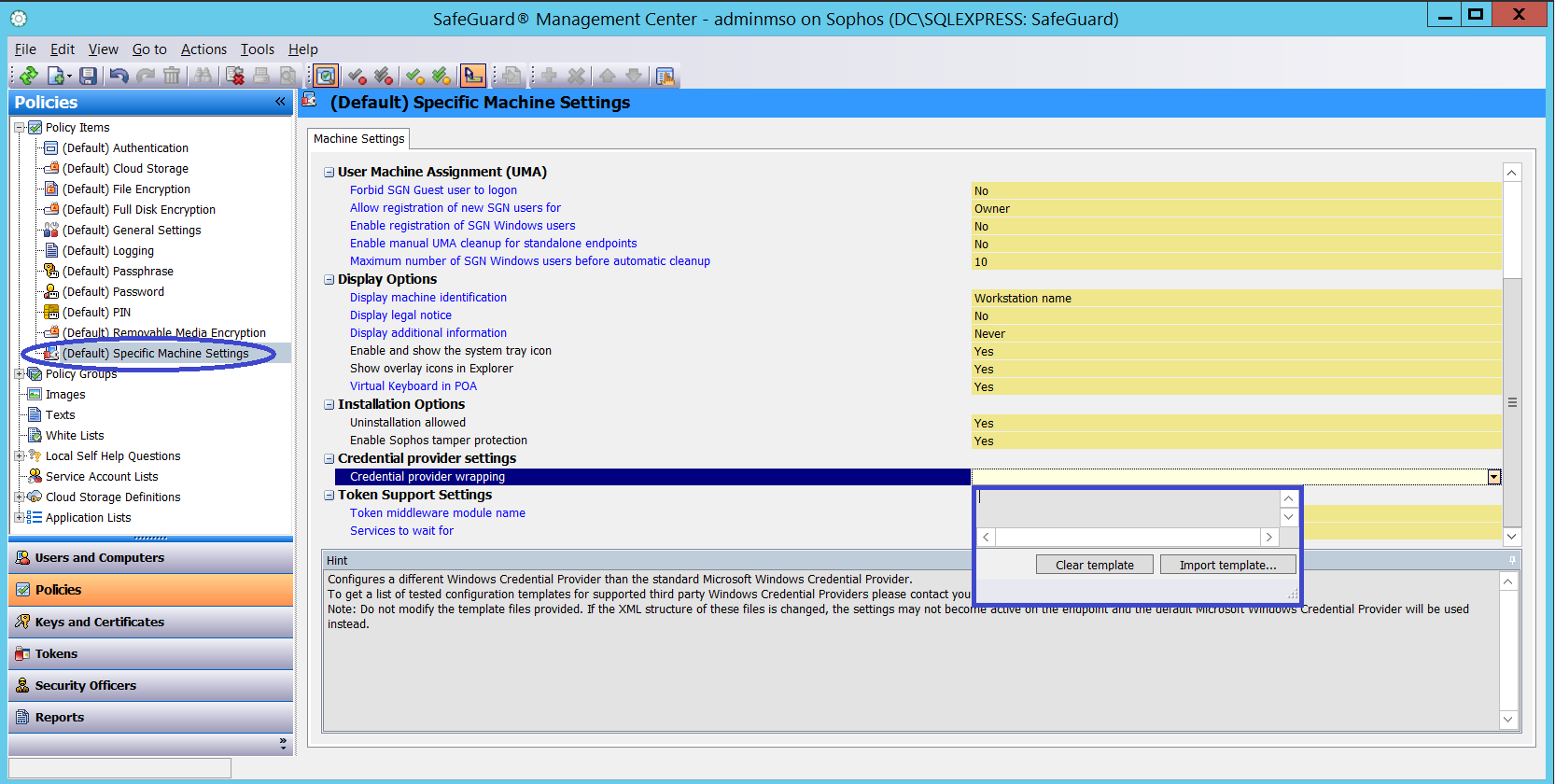
Task: Click the binoculars Find icon
Action: coord(203,76)
